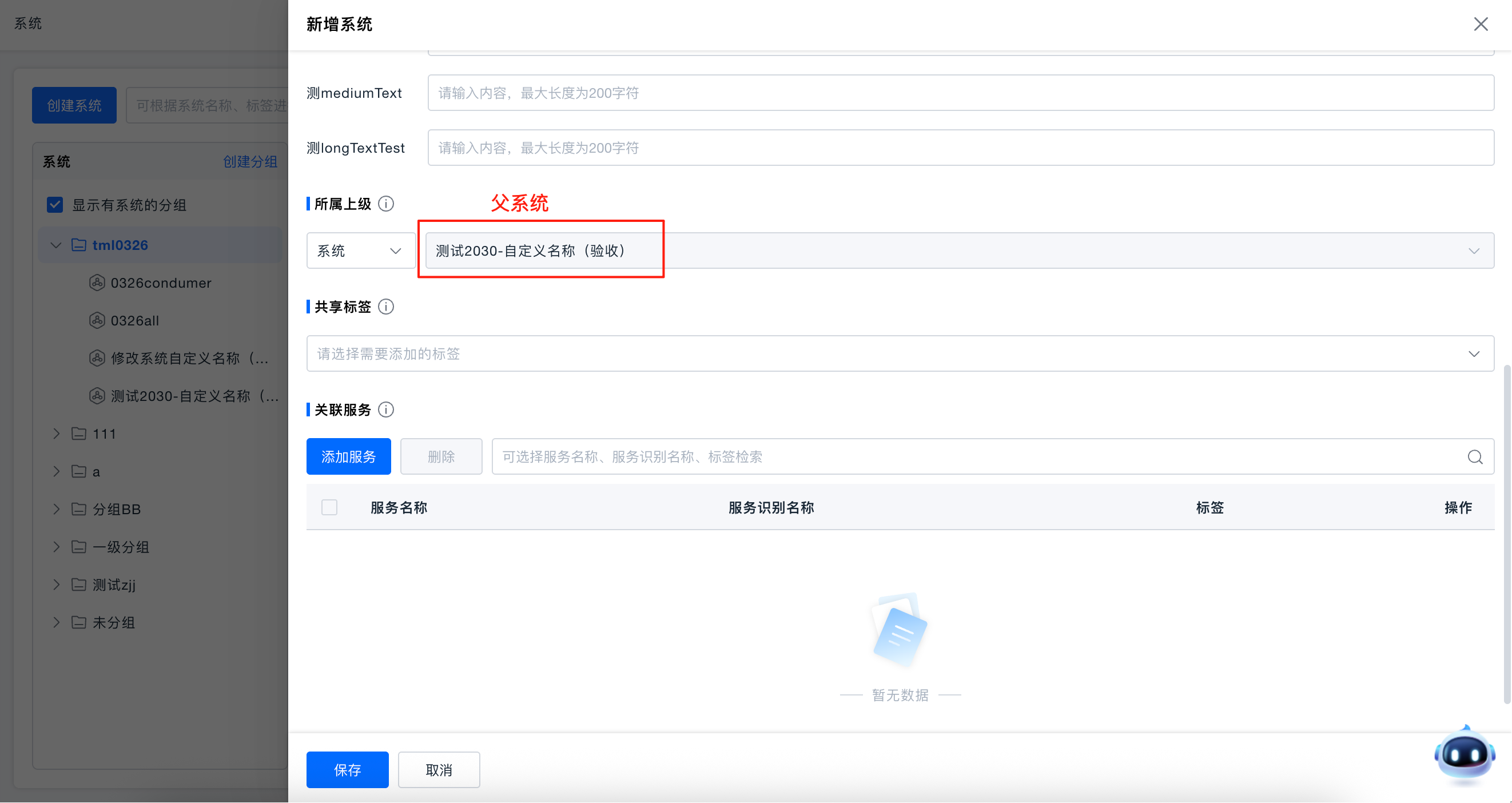Expand the 一级分组 group
Image resolution: width=1512 pixels, height=803 pixels.
pos(57,547)
